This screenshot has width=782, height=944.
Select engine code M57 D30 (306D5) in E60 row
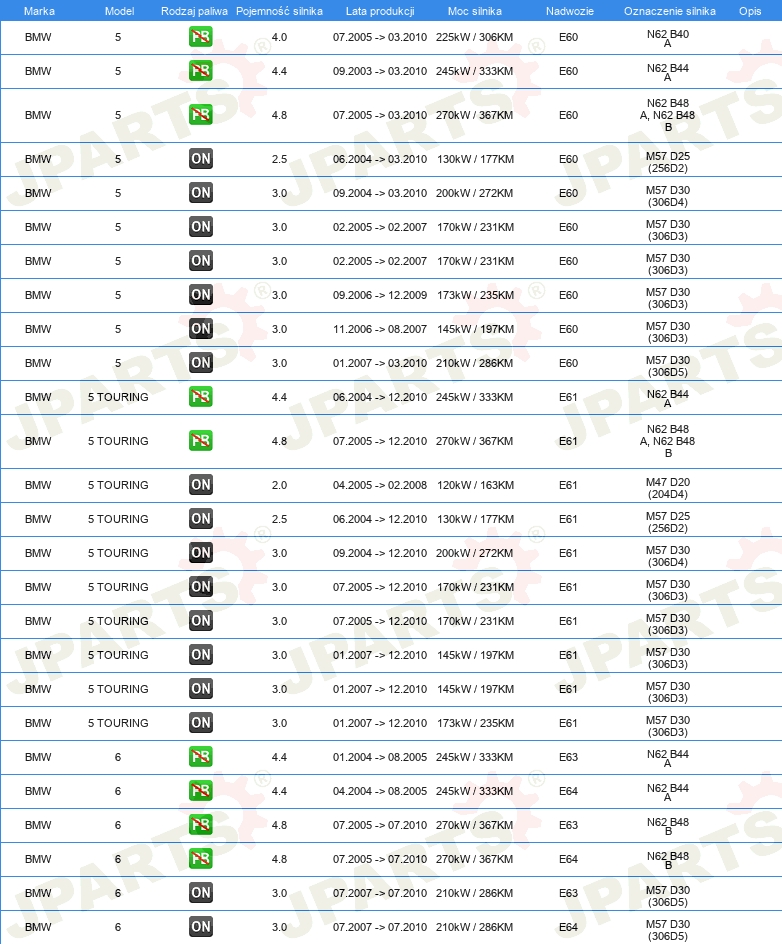tap(668, 366)
